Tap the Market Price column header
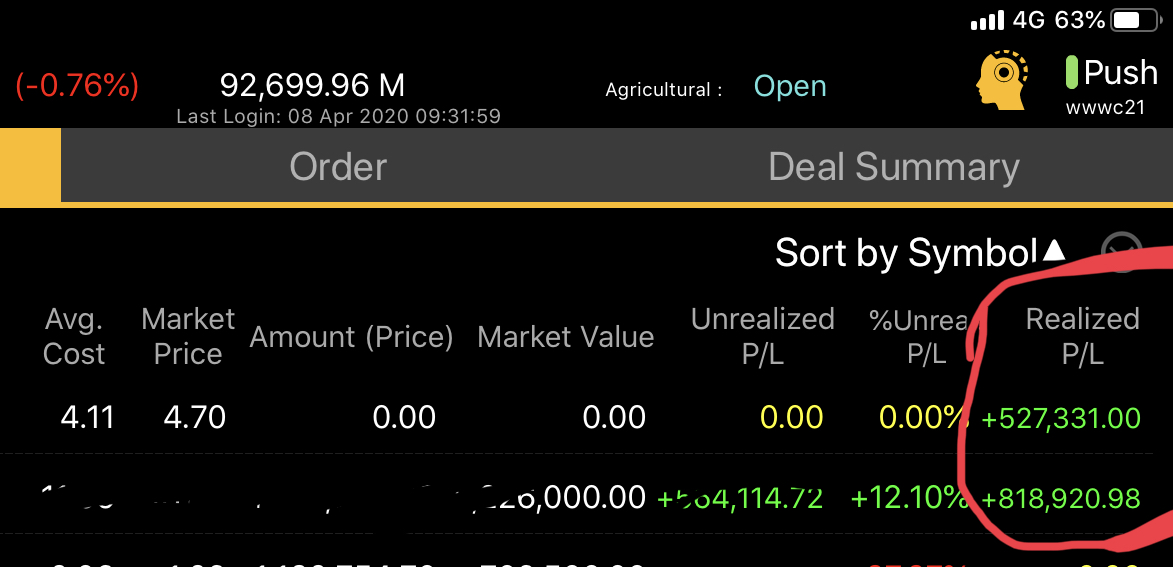Image resolution: width=1173 pixels, height=567 pixels. 188,337
